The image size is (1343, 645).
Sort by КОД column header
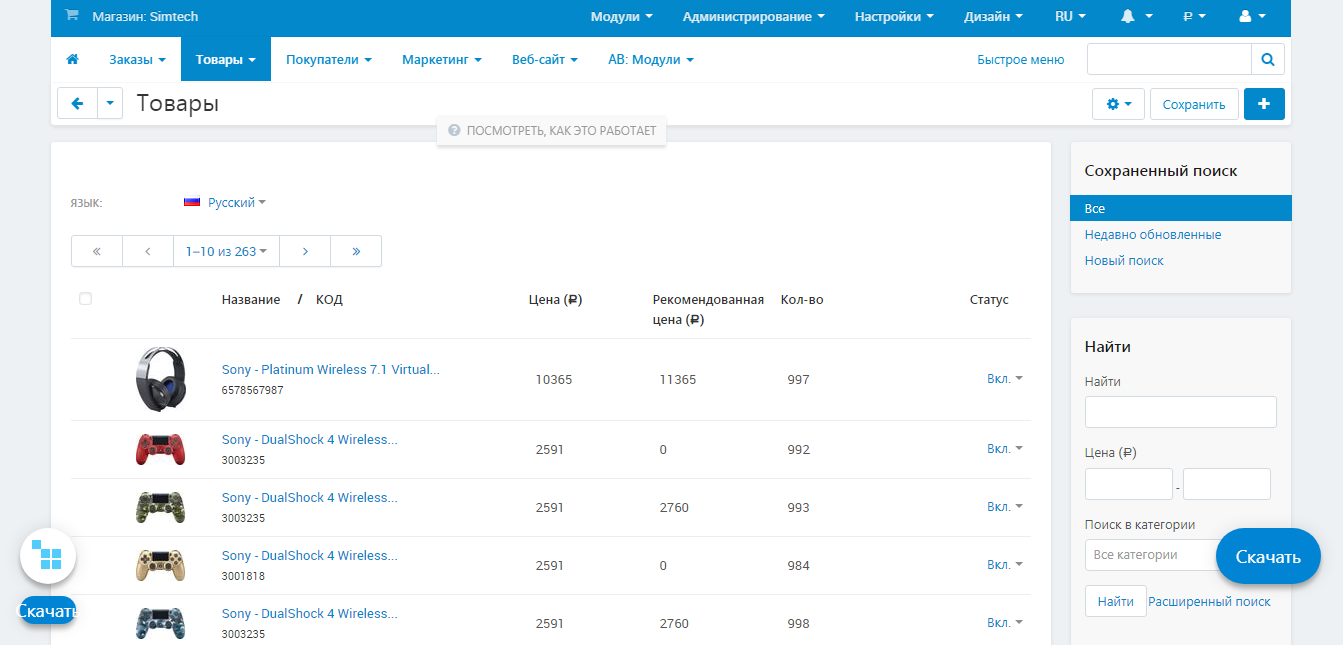(x=329, y=299)
